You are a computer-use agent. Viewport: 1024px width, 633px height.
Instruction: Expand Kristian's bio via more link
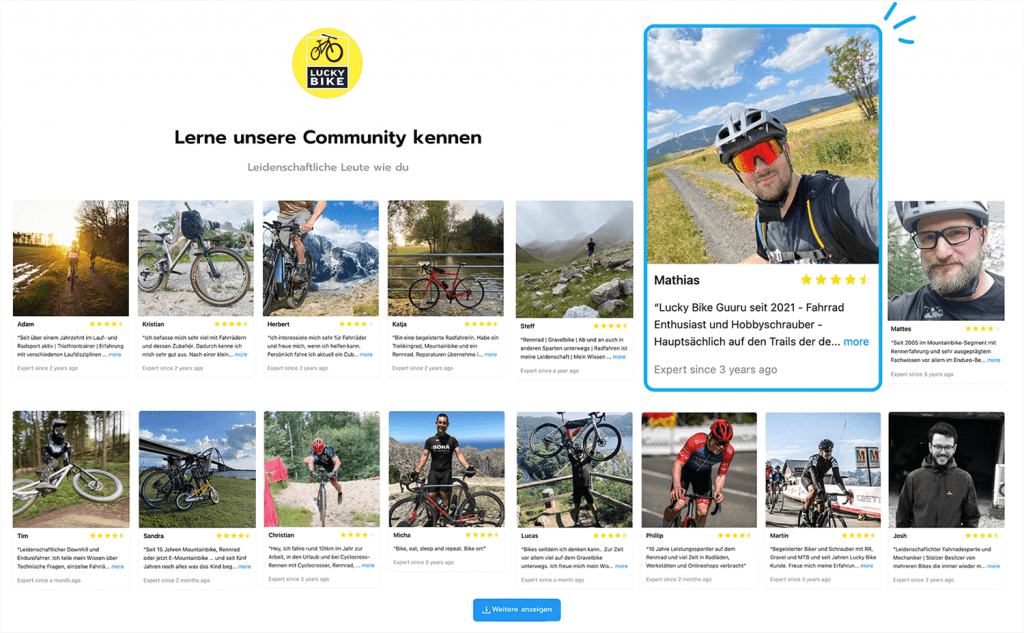click(x=241, y=355)
